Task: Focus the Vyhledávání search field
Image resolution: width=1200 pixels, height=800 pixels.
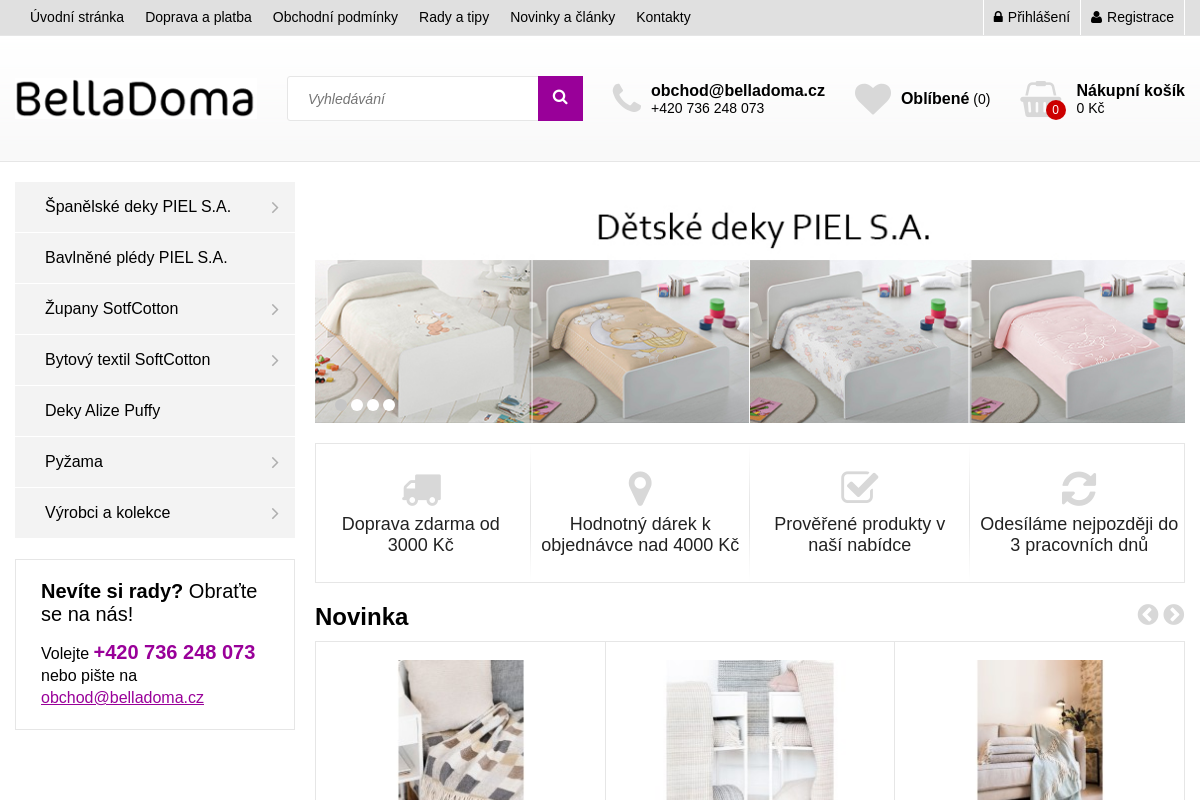Action: [x=413, y=98]
